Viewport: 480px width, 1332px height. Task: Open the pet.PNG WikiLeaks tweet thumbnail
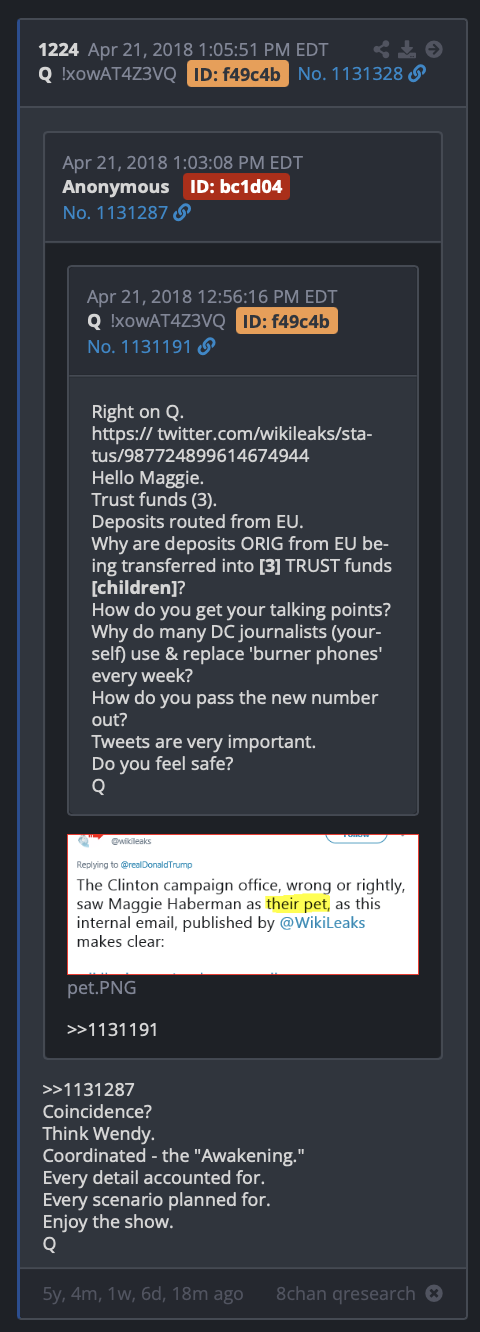point(243,904)
